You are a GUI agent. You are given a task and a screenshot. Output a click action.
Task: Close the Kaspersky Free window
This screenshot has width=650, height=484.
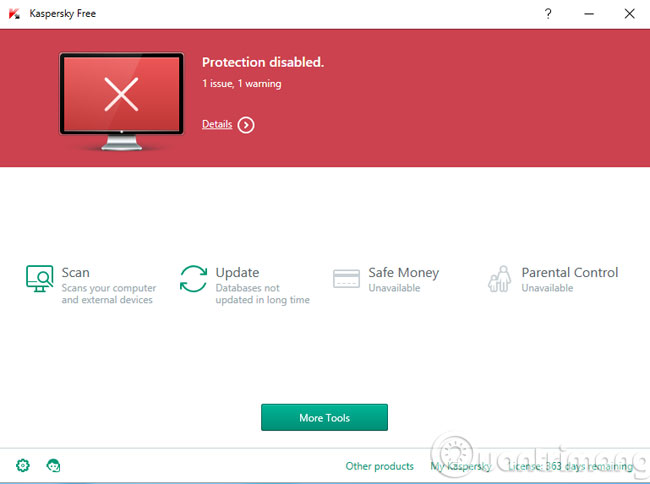(x=629, y=14)
